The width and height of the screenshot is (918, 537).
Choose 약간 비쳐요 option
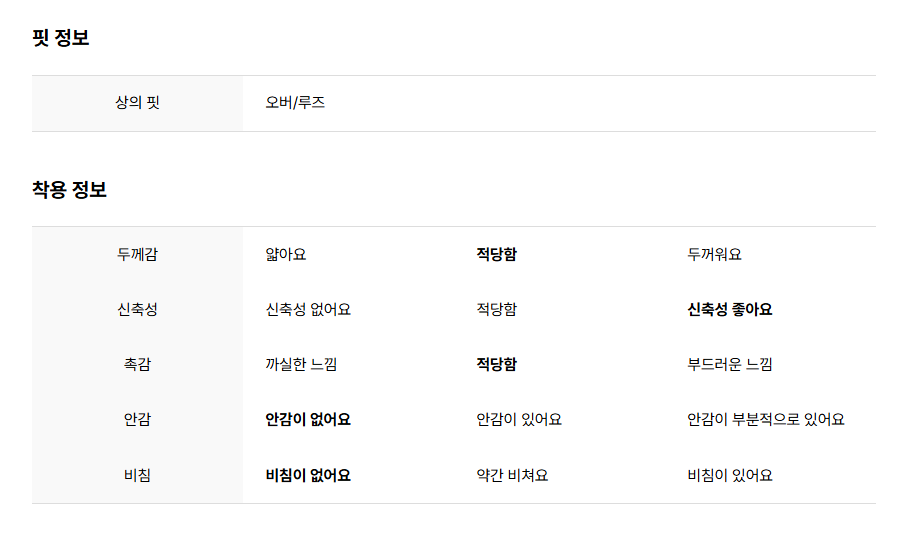(x=512, y=475)
